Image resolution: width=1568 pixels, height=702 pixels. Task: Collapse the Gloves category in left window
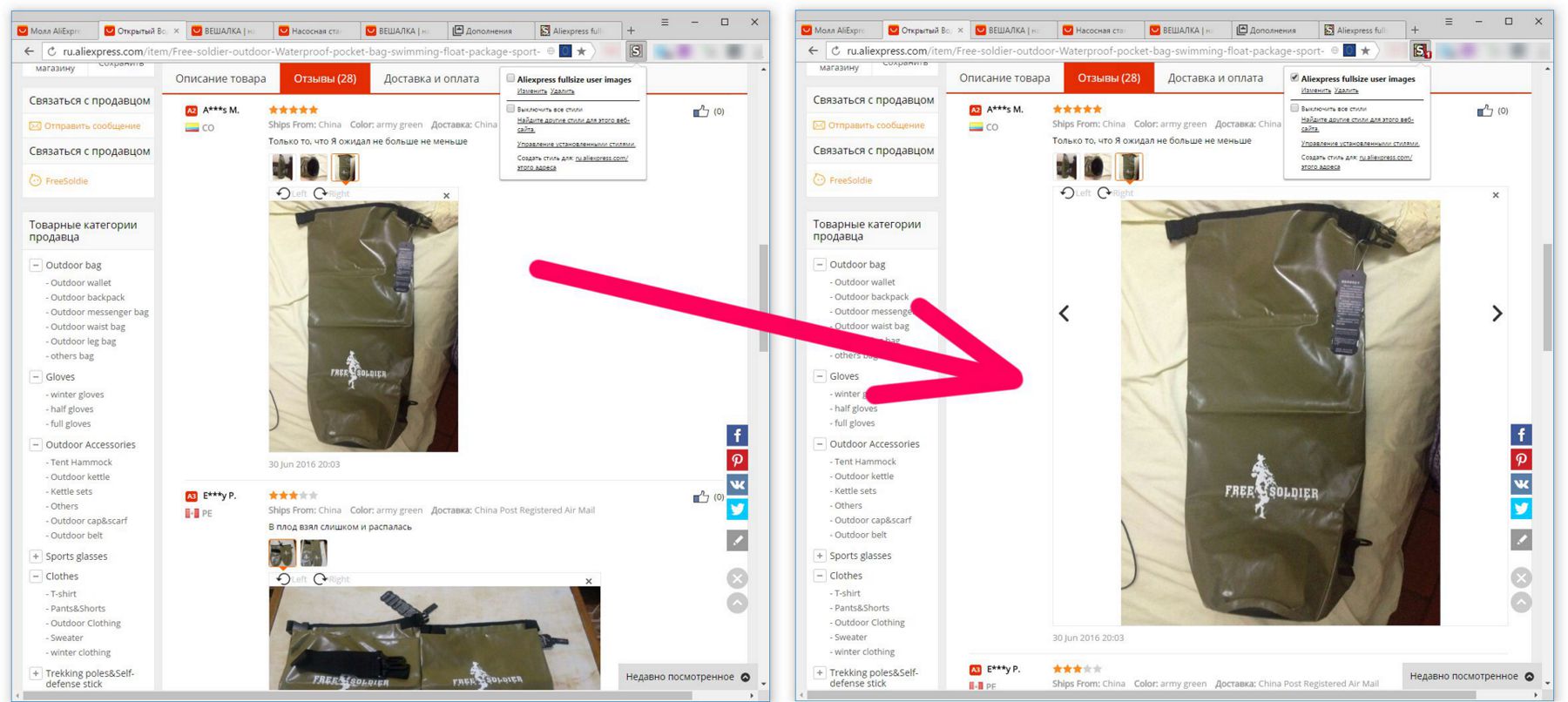click(x=36, y=377)
